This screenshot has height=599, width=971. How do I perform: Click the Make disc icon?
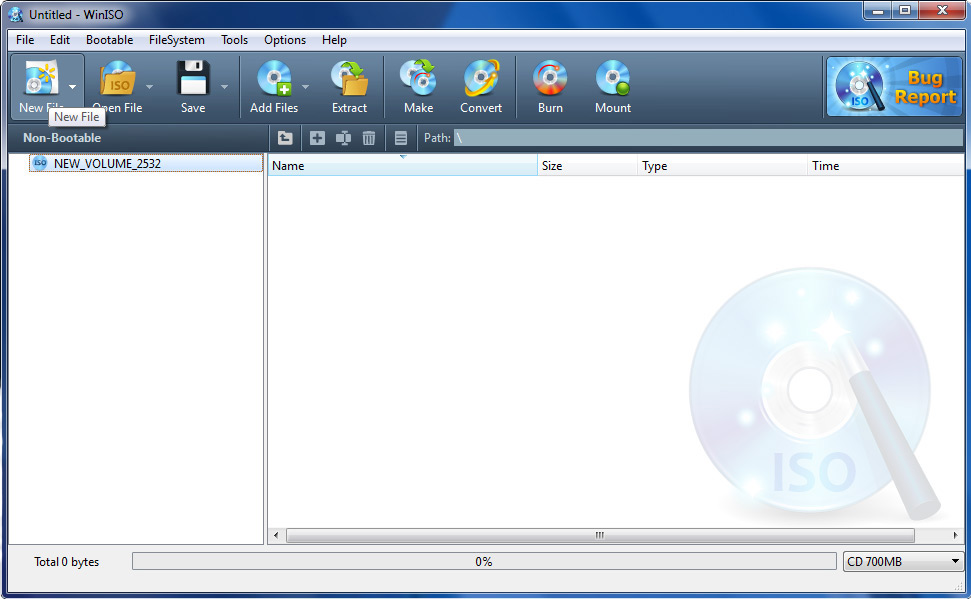coord(418,78)
